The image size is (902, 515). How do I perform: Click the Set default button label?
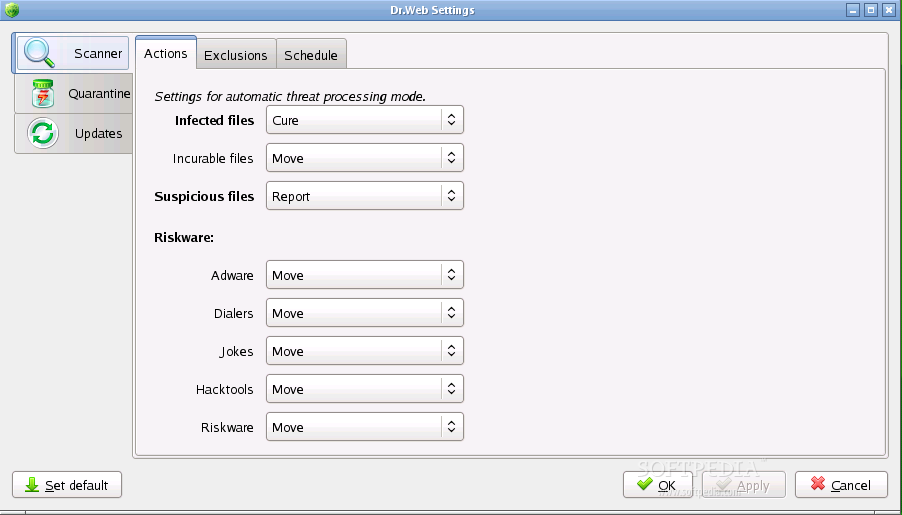click(77, 486)
